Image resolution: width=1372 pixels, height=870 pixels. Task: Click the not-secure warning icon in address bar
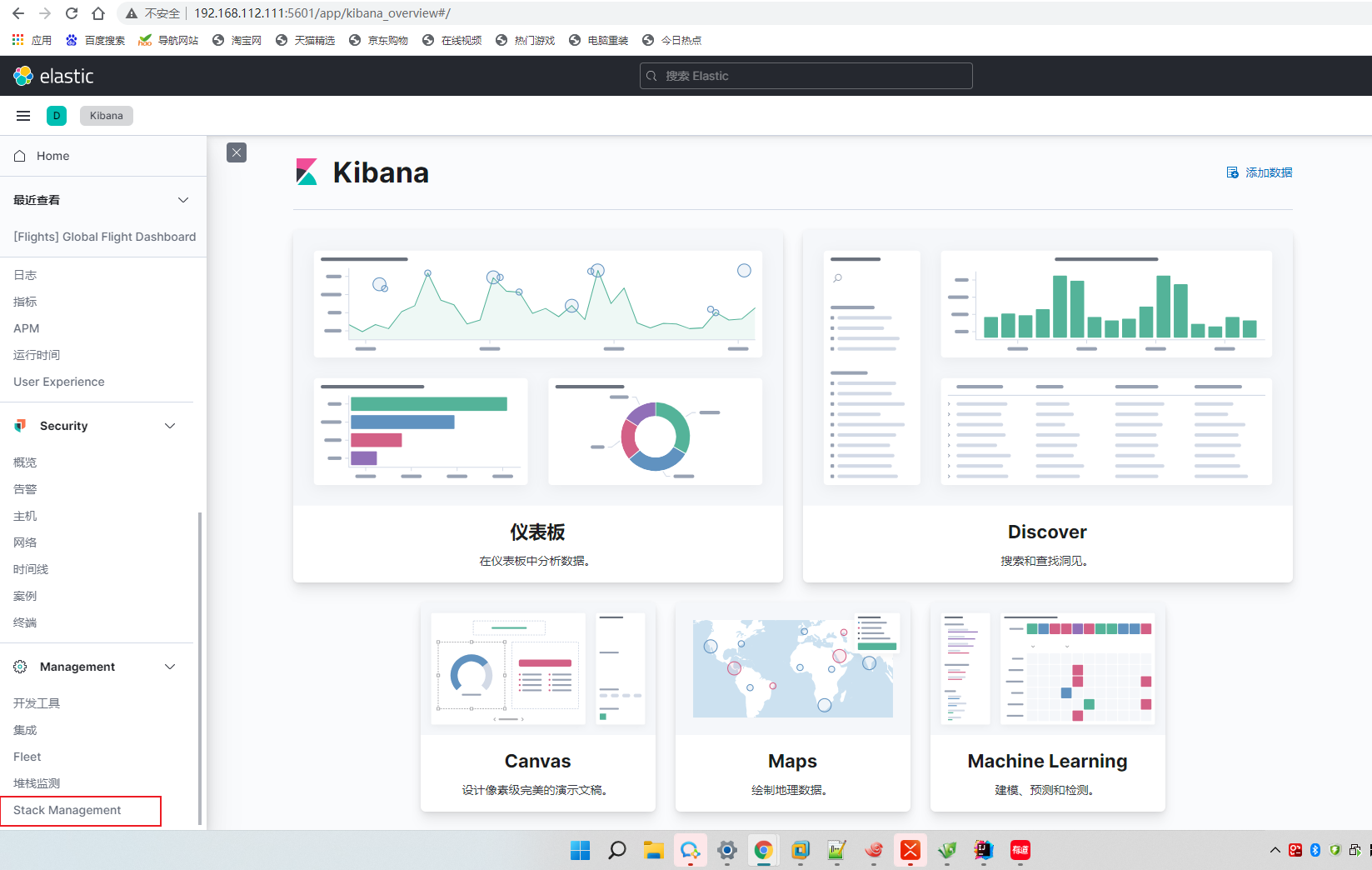(131, 13)
